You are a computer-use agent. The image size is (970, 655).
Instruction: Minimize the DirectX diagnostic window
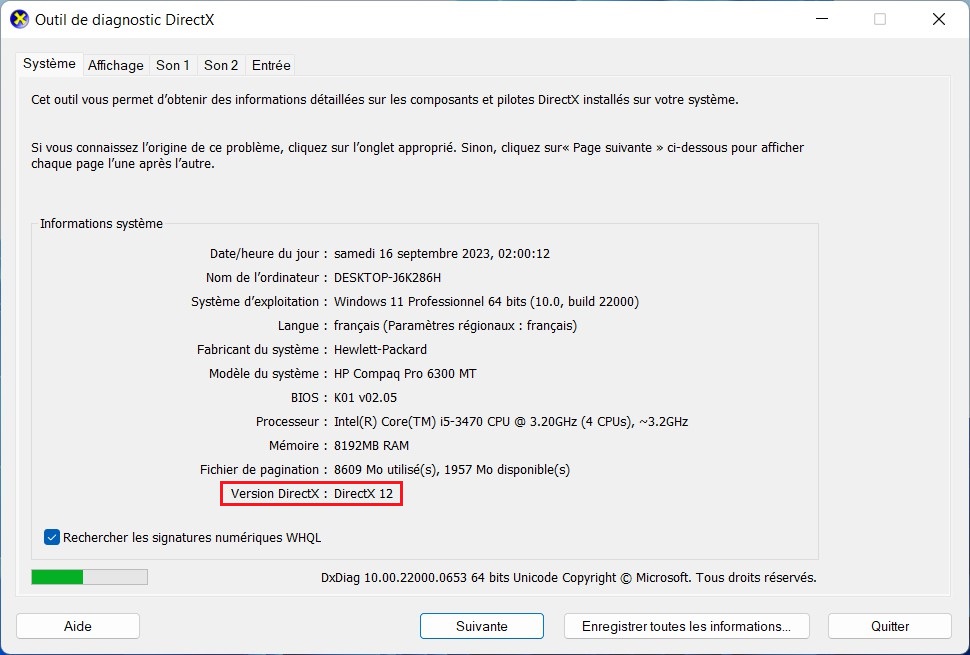(x=821, y=19)
